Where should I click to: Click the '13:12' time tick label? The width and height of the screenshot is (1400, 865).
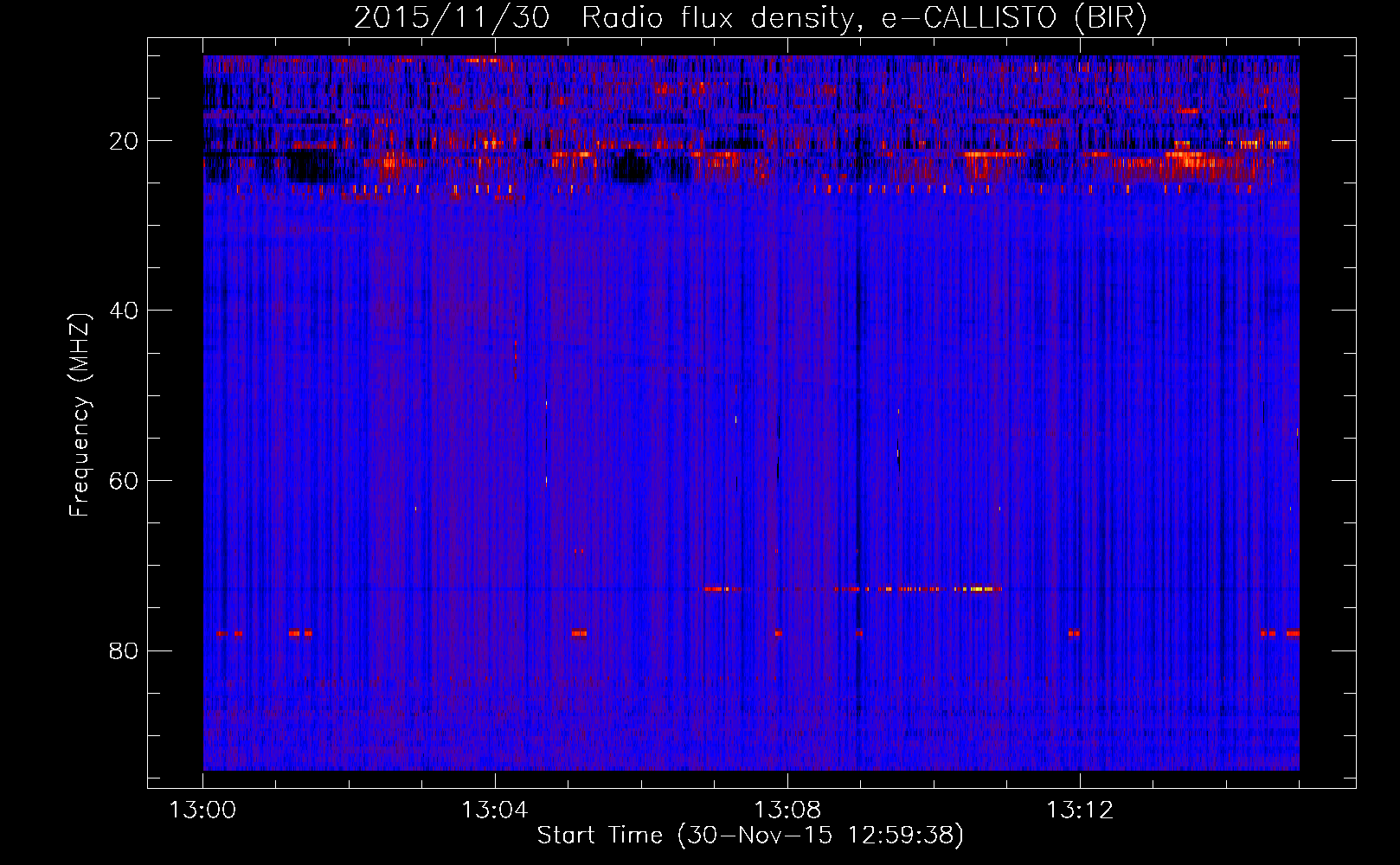(1080, 811)
